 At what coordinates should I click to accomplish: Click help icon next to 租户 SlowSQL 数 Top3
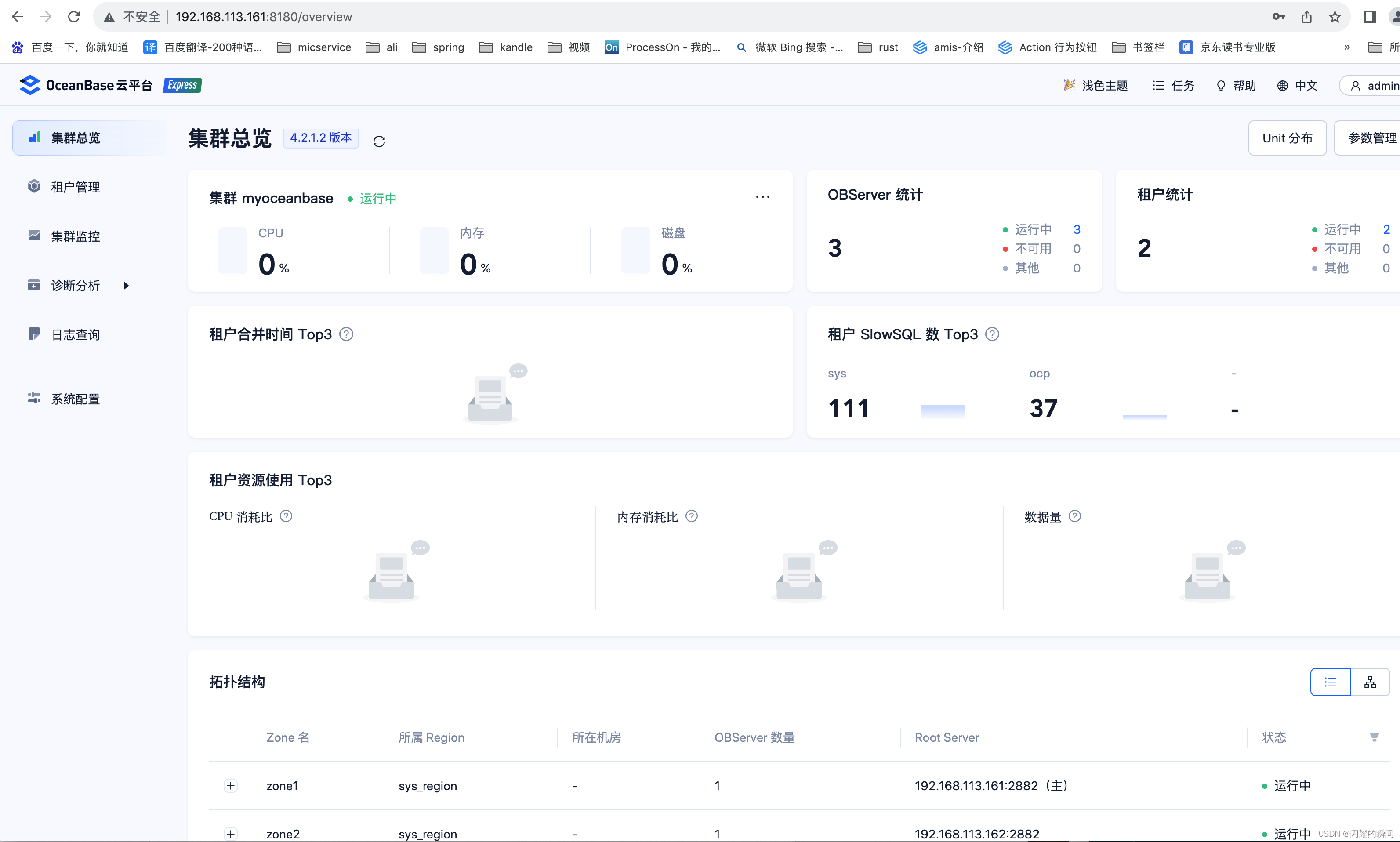(992, 334)
